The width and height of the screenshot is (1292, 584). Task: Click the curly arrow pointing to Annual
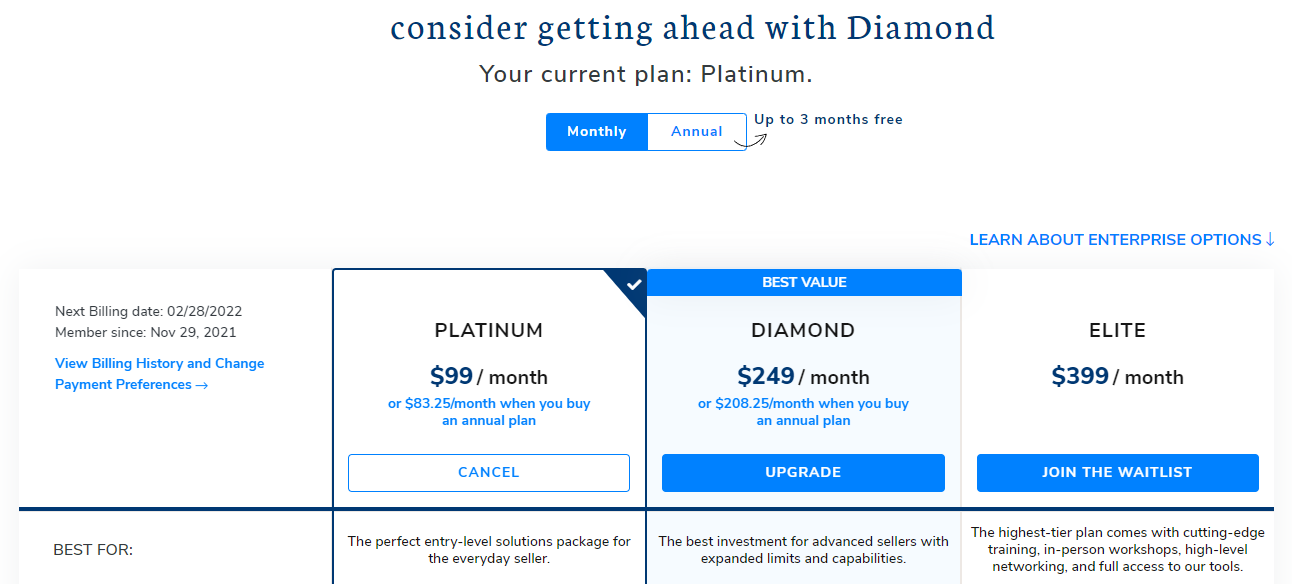[756, 139]
